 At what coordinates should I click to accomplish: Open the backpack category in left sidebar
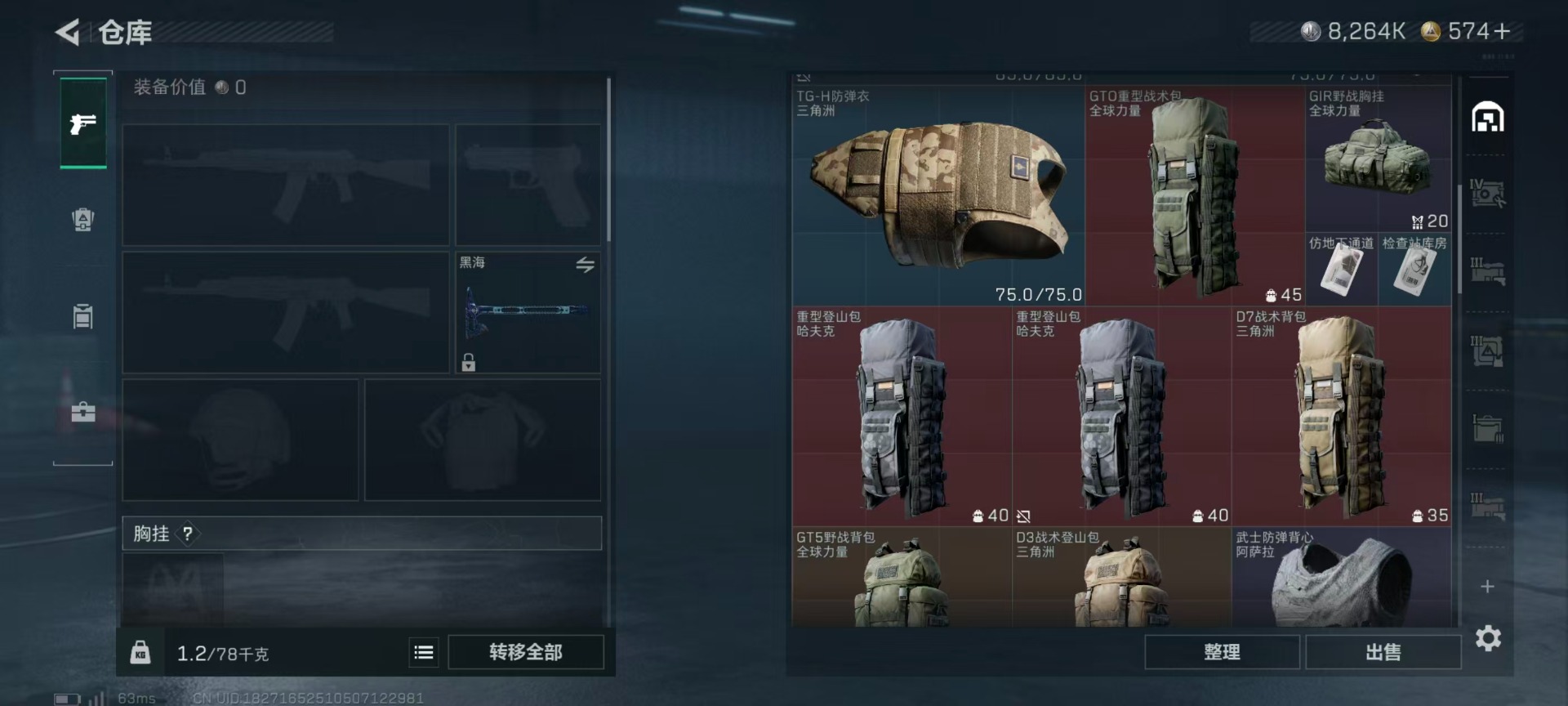click(x=83, y=220)
